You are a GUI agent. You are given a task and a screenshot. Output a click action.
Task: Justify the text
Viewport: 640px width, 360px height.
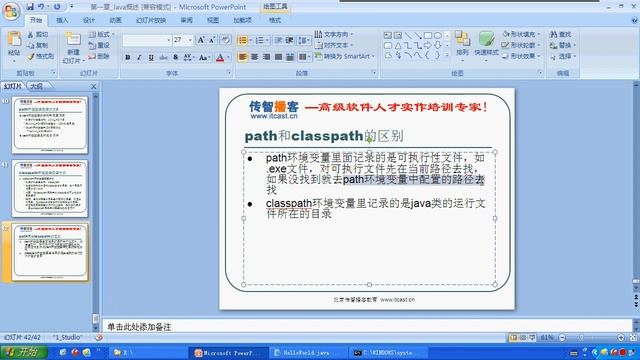[x=278, y=57]
